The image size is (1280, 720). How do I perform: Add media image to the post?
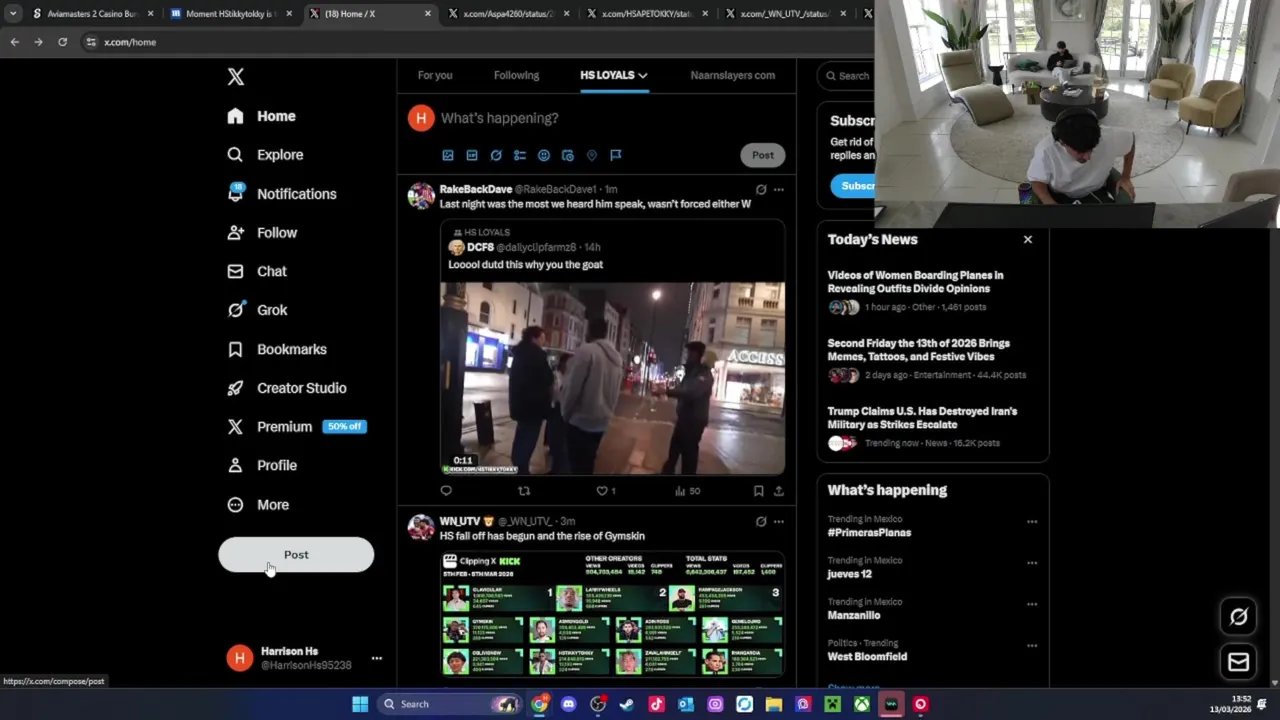coord(448,155)
